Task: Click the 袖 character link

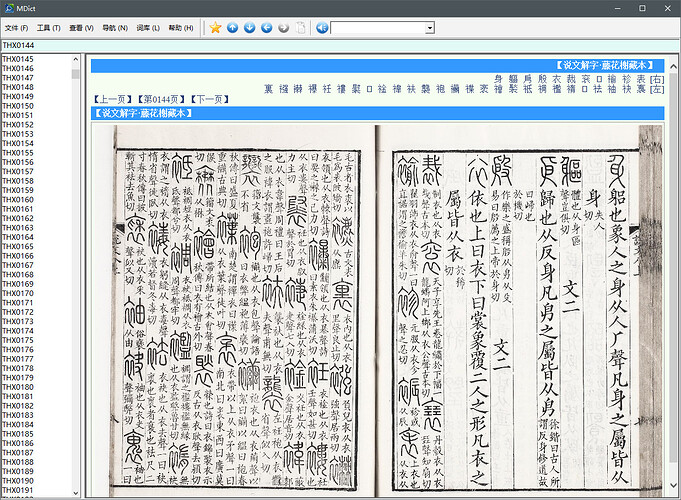Action: click(x=612, y=89)
